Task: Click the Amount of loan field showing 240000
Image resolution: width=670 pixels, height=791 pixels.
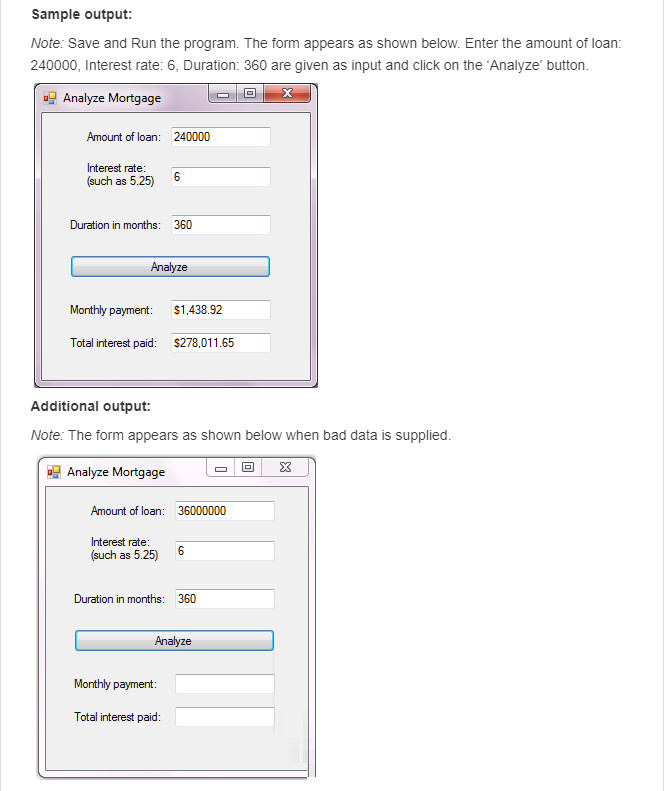Action: tap(221, 137)
